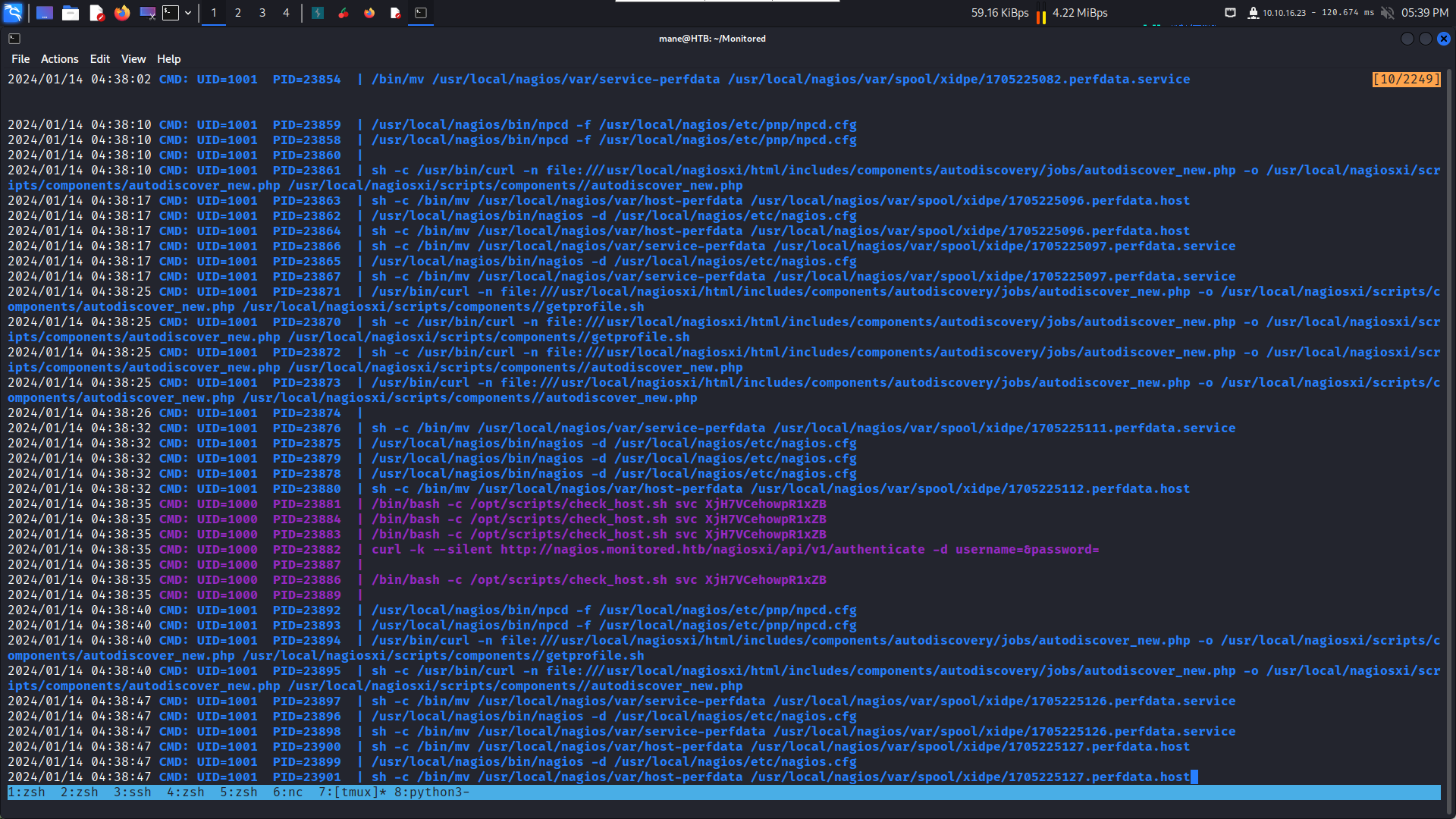Click the show desktop panel icon

coord(45,13)
